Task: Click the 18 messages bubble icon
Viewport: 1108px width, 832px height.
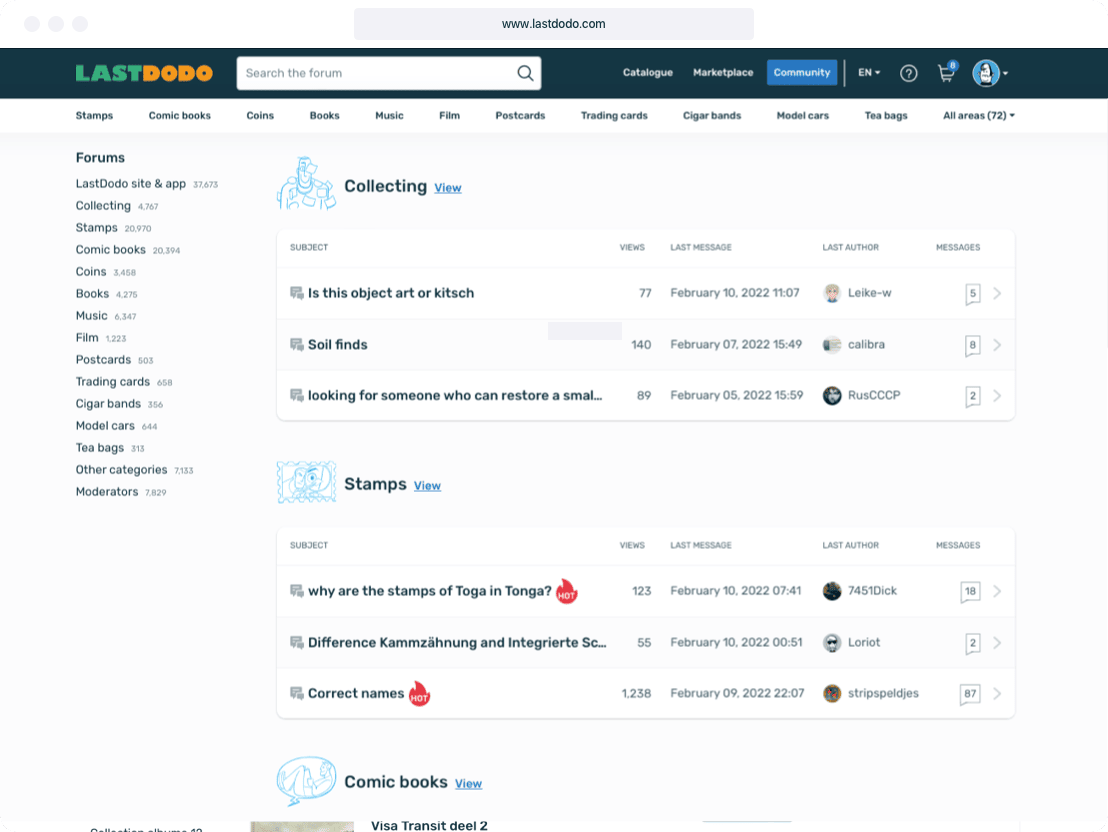Action: click(969, 591)
